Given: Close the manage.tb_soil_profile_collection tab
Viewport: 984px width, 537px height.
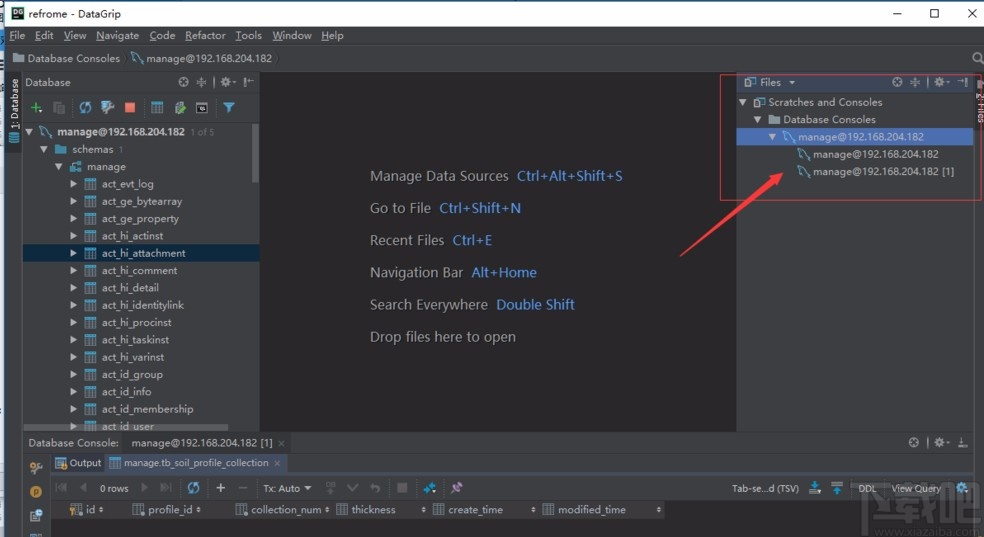Looking at the screenshot, I should click(277, 463).
